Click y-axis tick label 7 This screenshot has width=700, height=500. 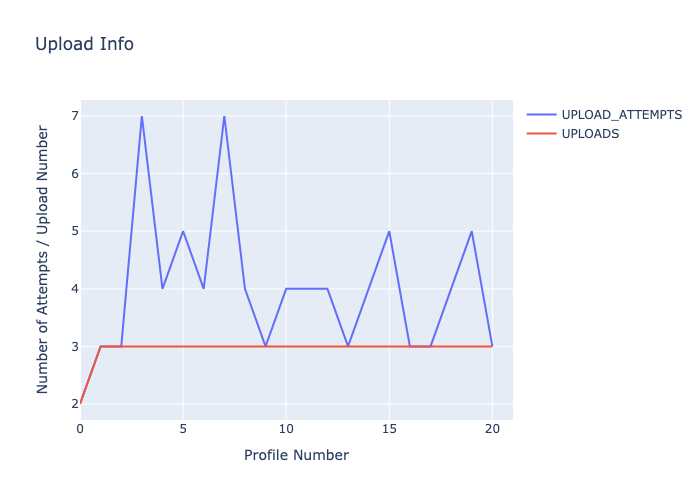tap(73, 116)
